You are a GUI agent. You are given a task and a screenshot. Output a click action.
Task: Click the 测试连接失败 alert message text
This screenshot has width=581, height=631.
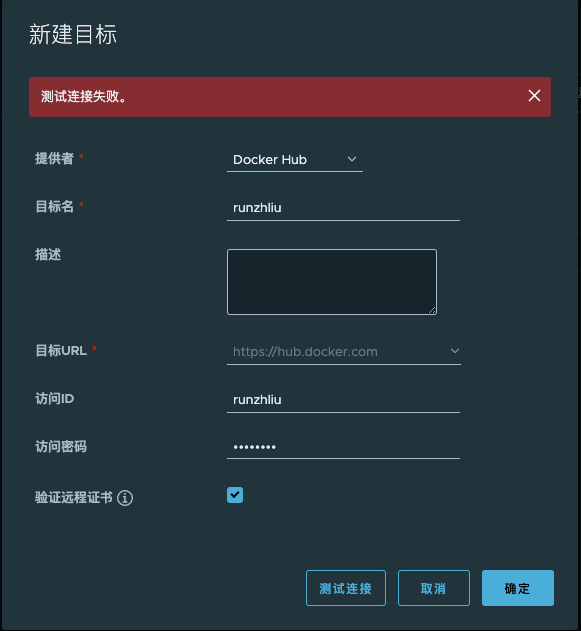(x=83, y=97)
